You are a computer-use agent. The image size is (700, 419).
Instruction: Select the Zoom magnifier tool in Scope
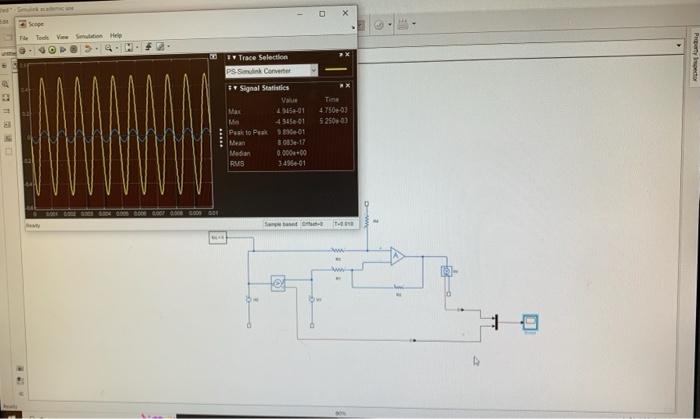[108, 48]
